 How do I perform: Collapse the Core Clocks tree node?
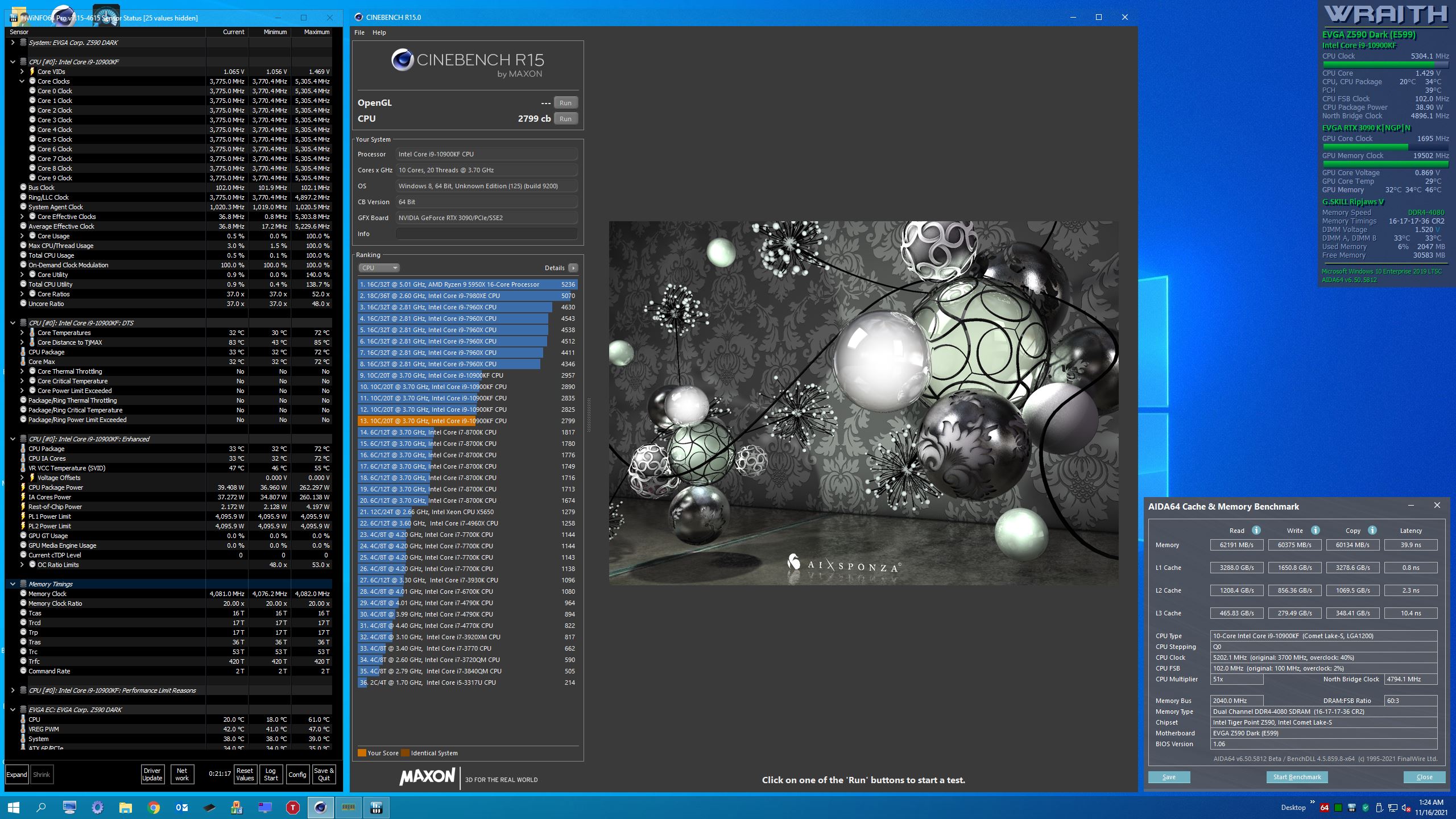(22, 81)
